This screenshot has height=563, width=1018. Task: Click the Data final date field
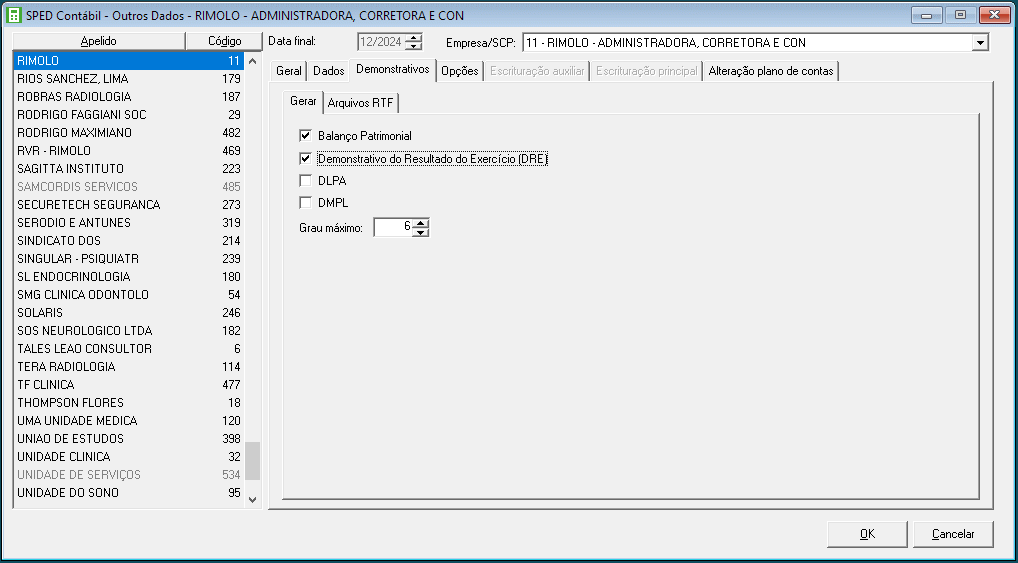point(381,42)
